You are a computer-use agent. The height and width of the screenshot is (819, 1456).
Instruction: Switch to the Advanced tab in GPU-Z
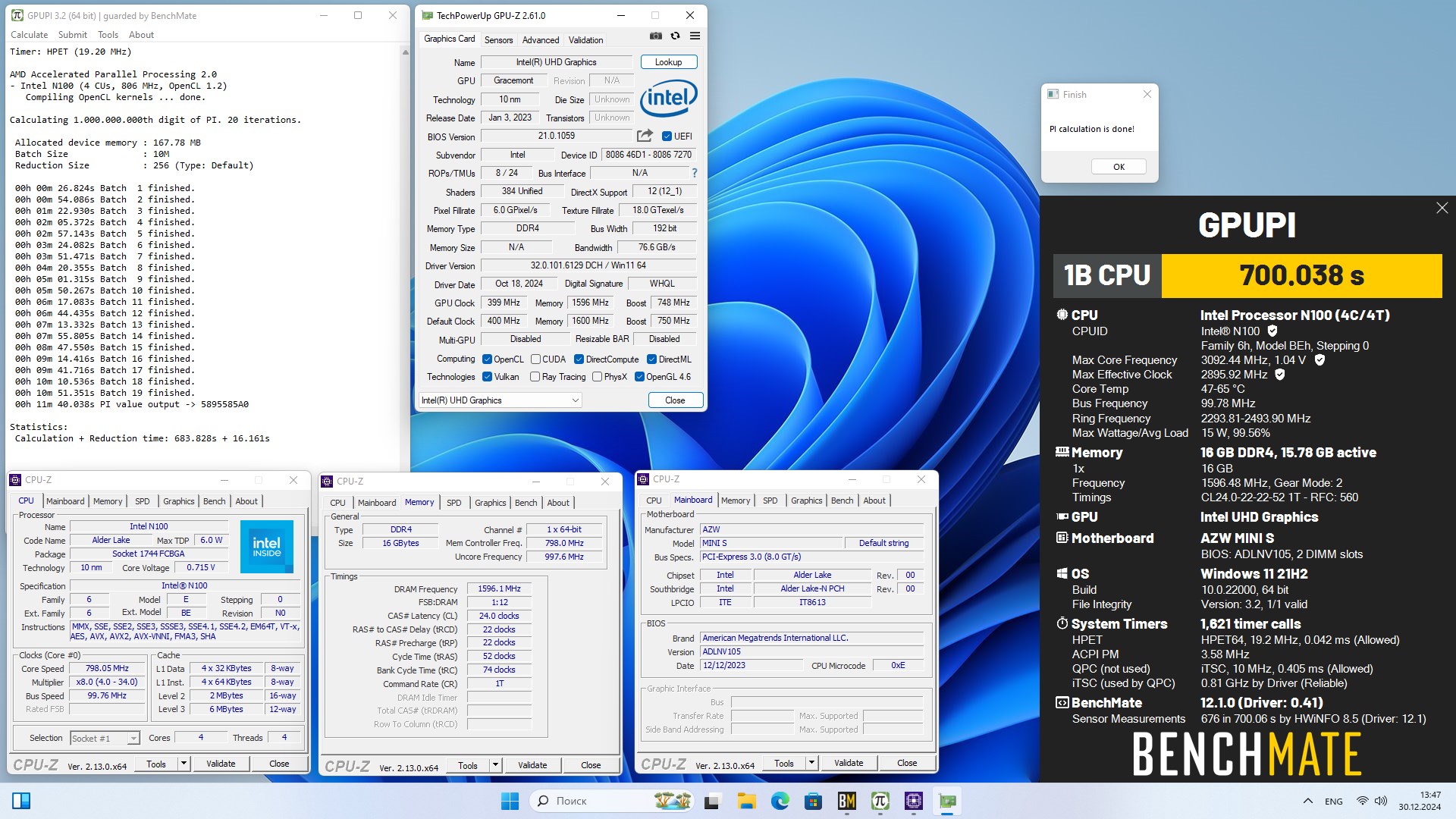[541, 40]
